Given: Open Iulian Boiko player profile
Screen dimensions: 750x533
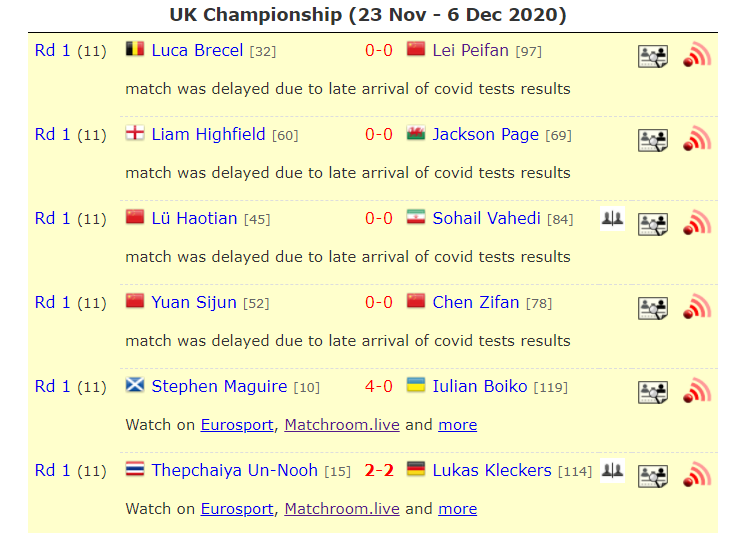Looking at the screenshot, I should click(480, 387).
